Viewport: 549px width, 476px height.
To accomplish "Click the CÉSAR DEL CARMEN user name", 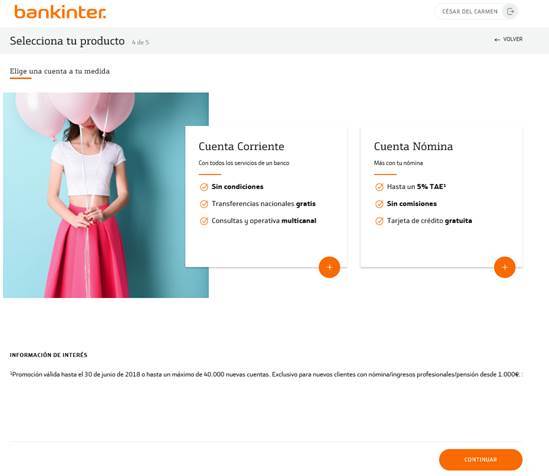I will pyautogui.click(x=470, y=12).
